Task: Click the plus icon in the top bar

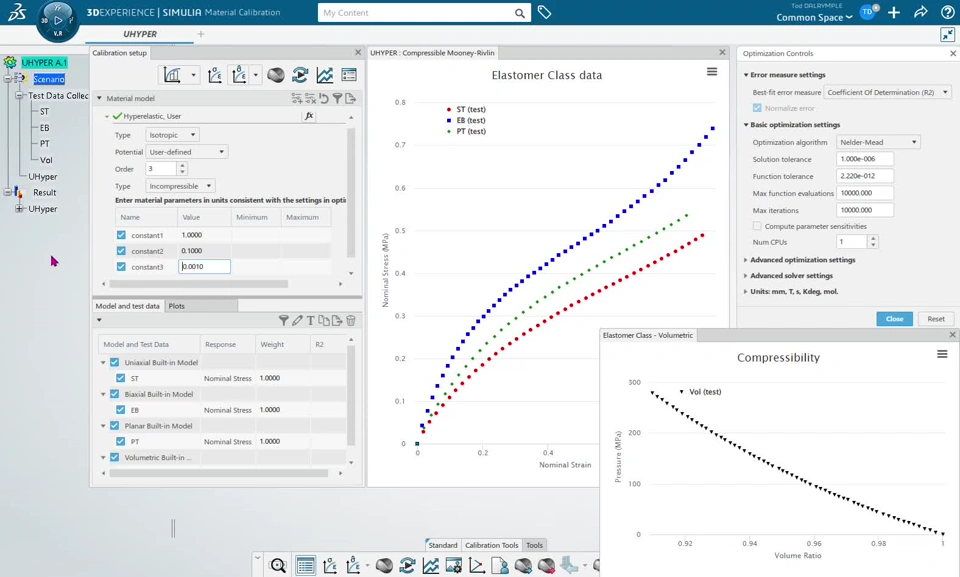Action: tap(894, 12)
